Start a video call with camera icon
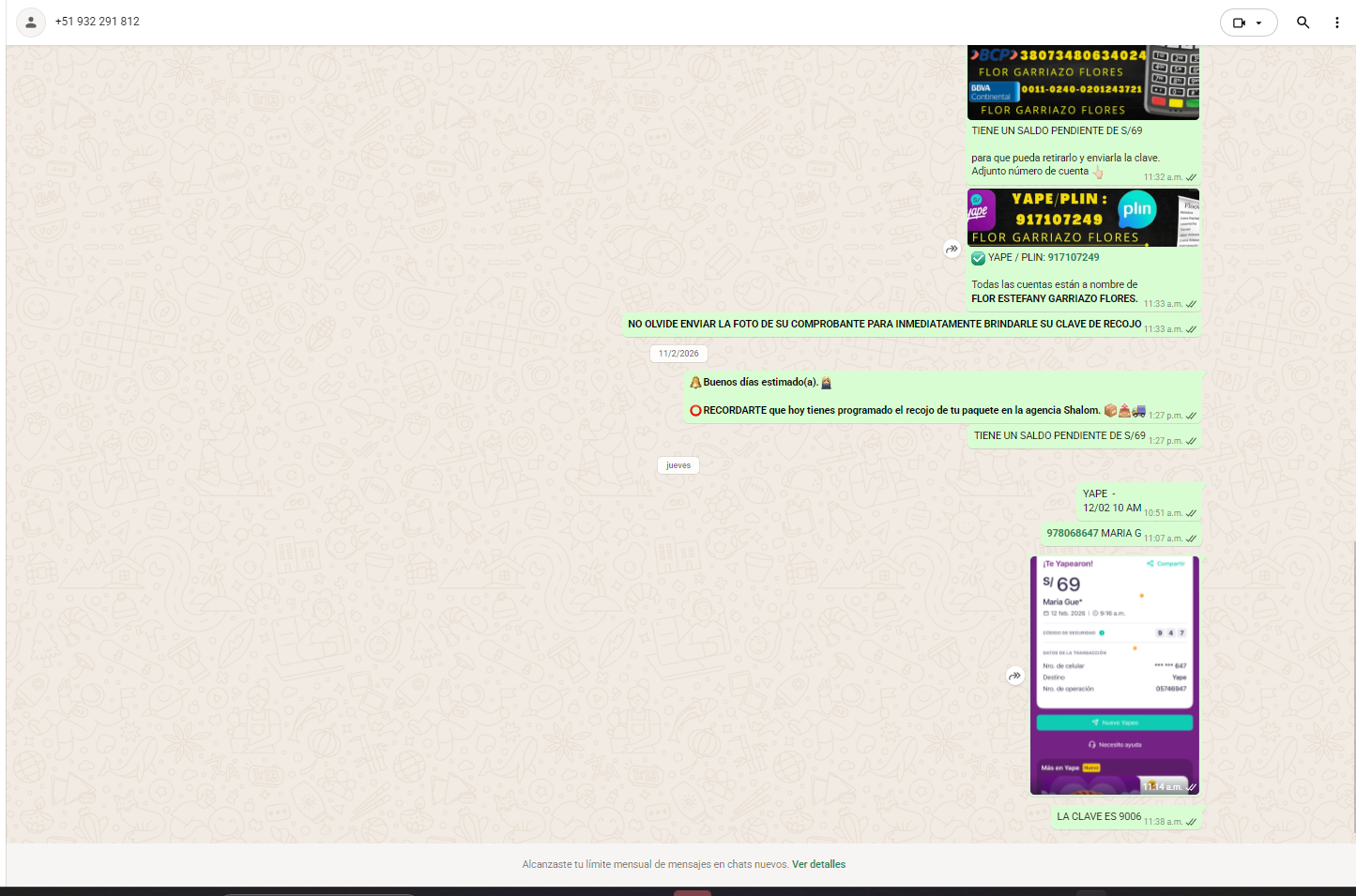 (1239, 23)
